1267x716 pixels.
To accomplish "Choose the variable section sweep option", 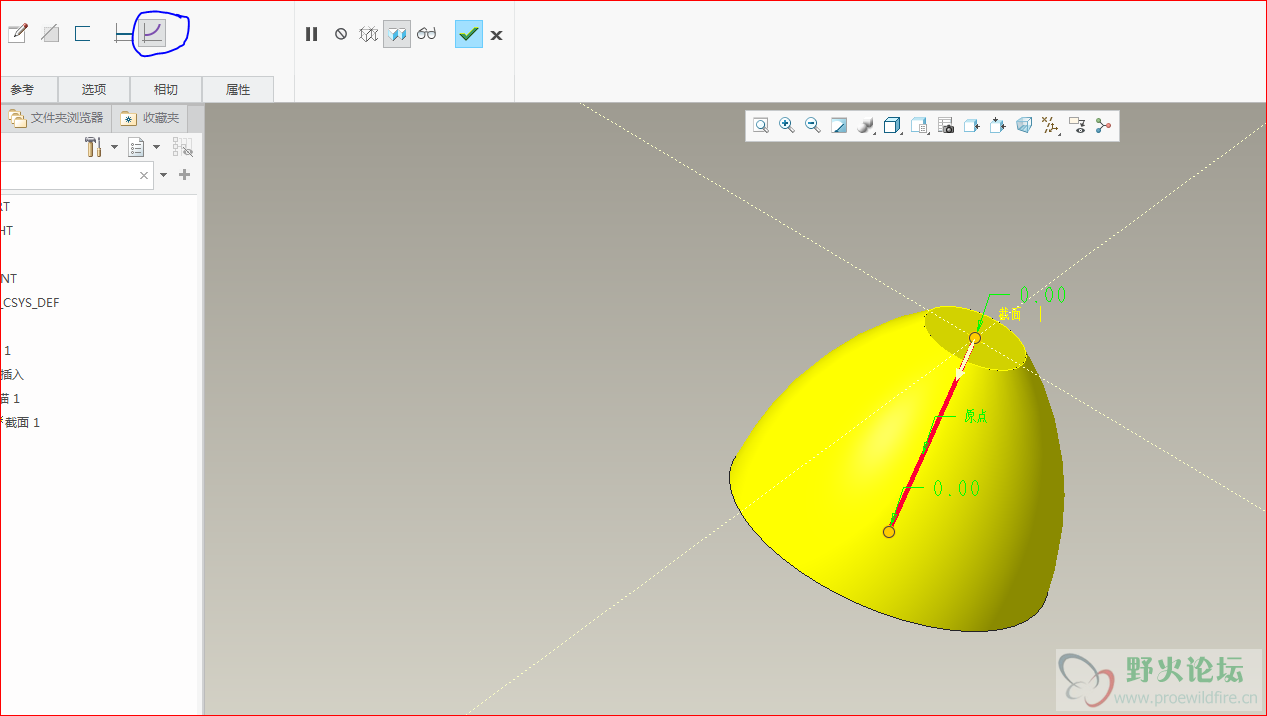I will (151, 34).
